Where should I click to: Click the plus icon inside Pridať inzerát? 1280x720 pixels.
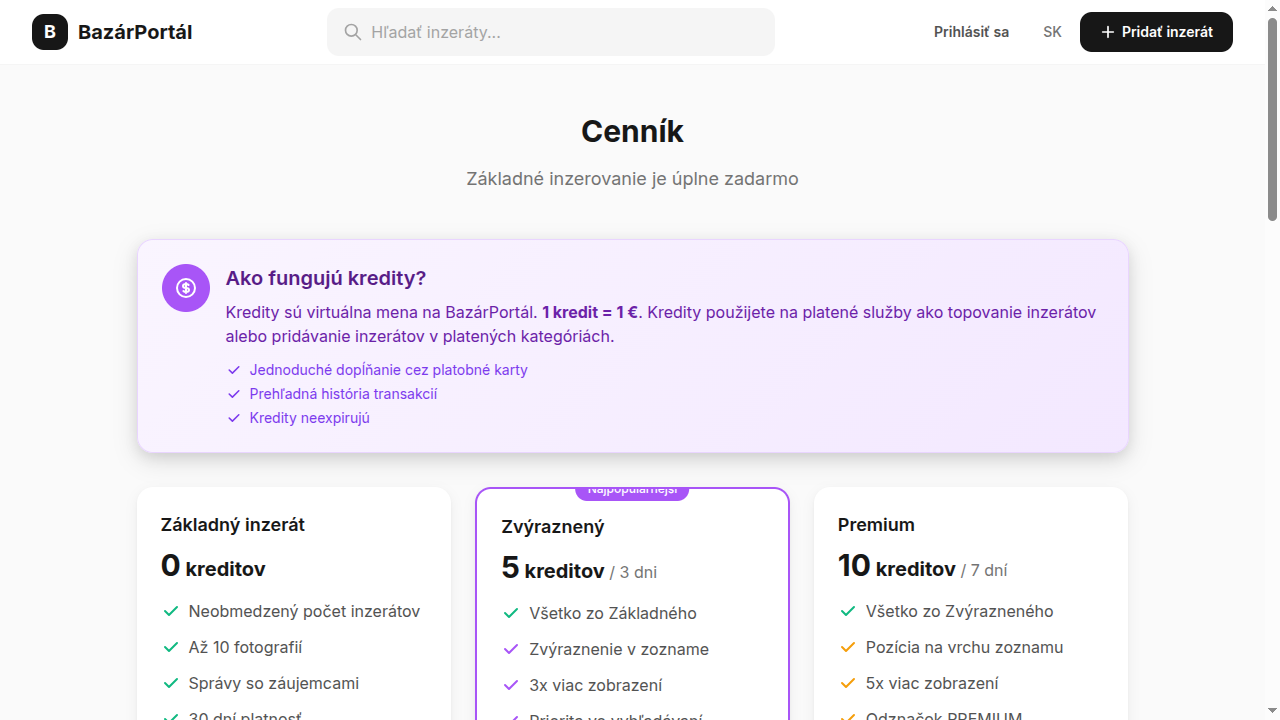coord(1106,31)
